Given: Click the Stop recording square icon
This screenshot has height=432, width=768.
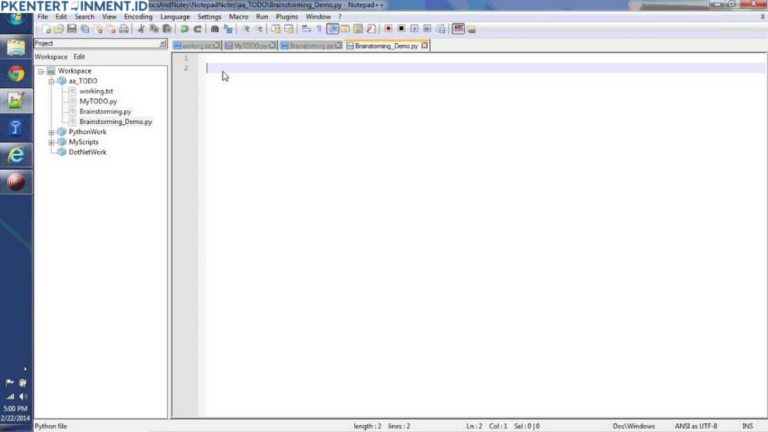Looking at the screenshot, I should click(x=401, y=29).
